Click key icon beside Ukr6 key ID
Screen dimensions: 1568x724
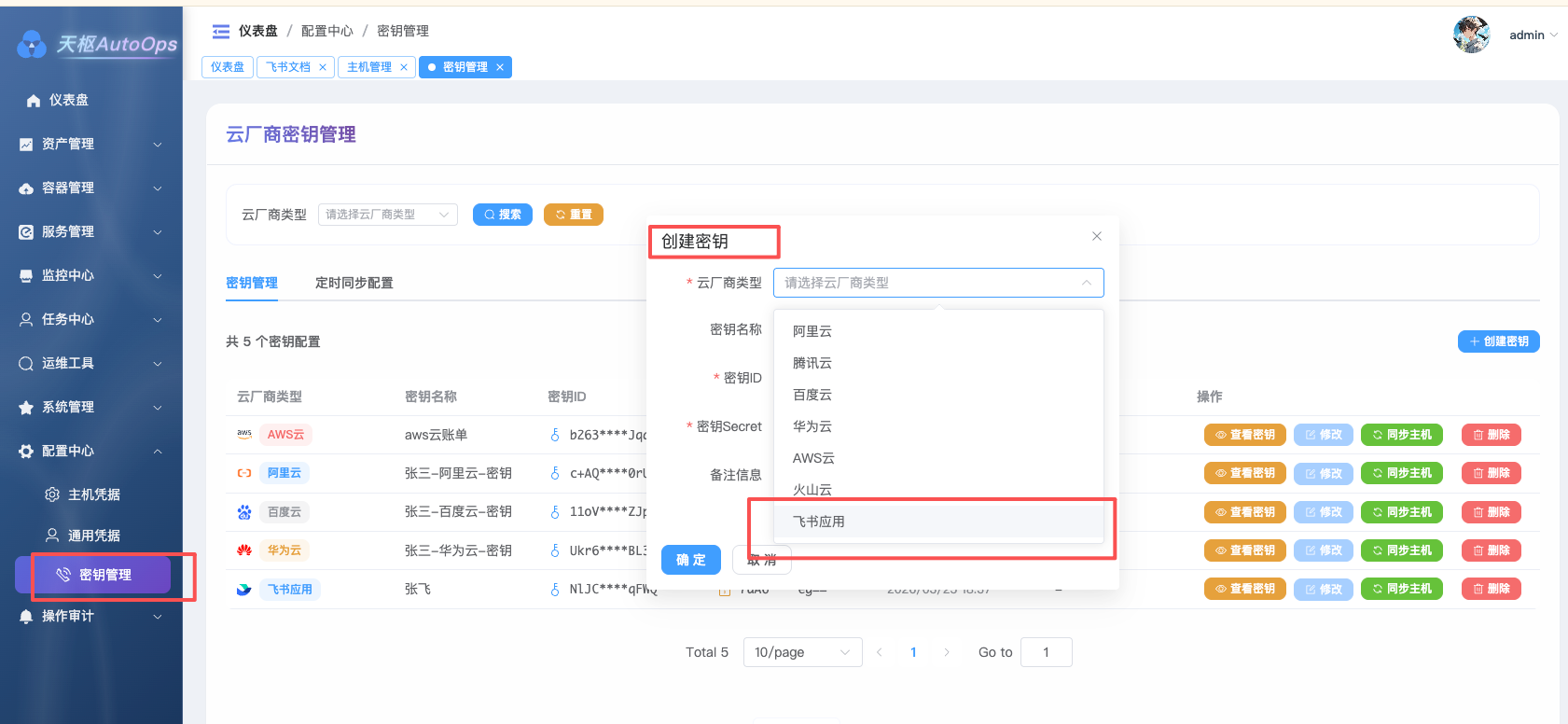(555, 550)
